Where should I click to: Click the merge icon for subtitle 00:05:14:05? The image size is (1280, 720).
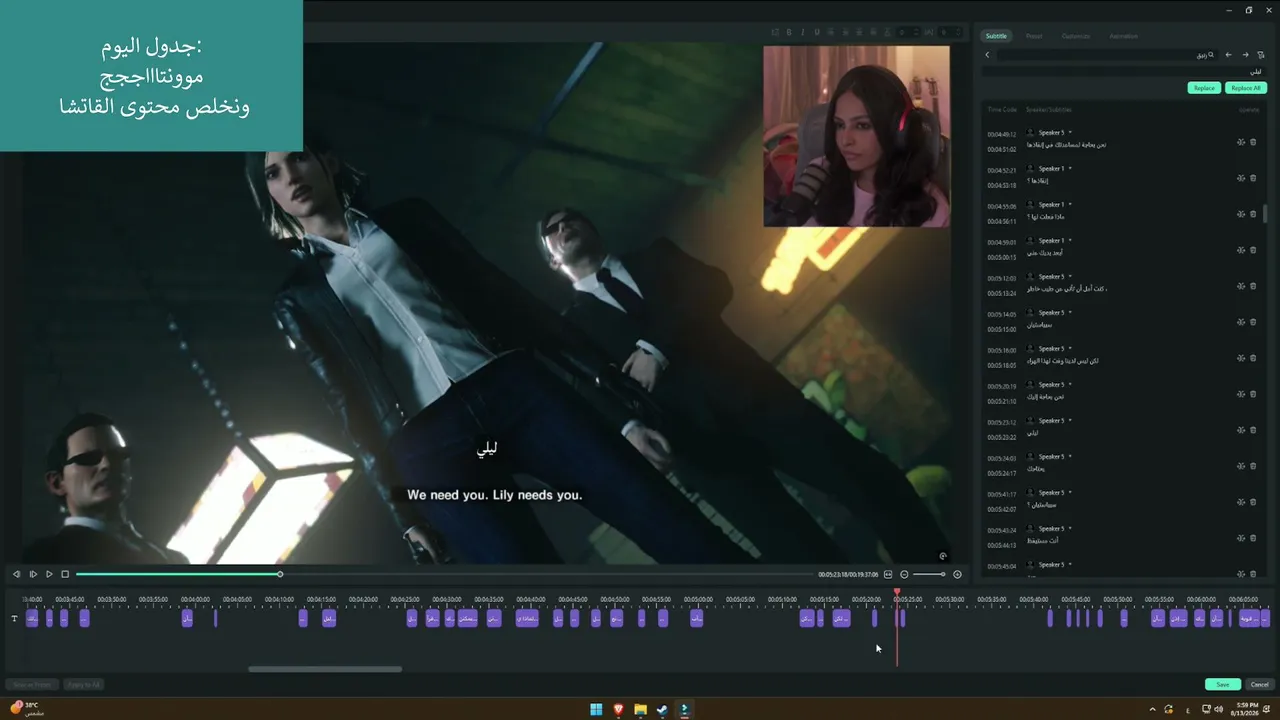pyautogui.click(x=1241, y=322)
